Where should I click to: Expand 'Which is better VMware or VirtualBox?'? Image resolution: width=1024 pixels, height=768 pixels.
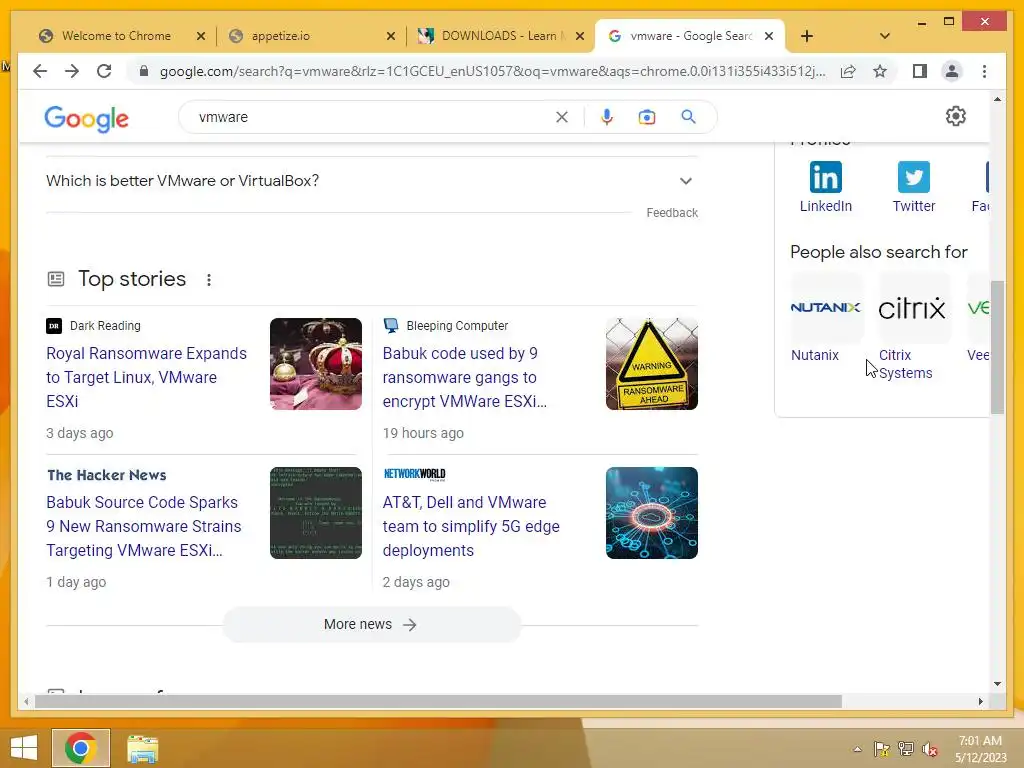[x=372, y=181]
